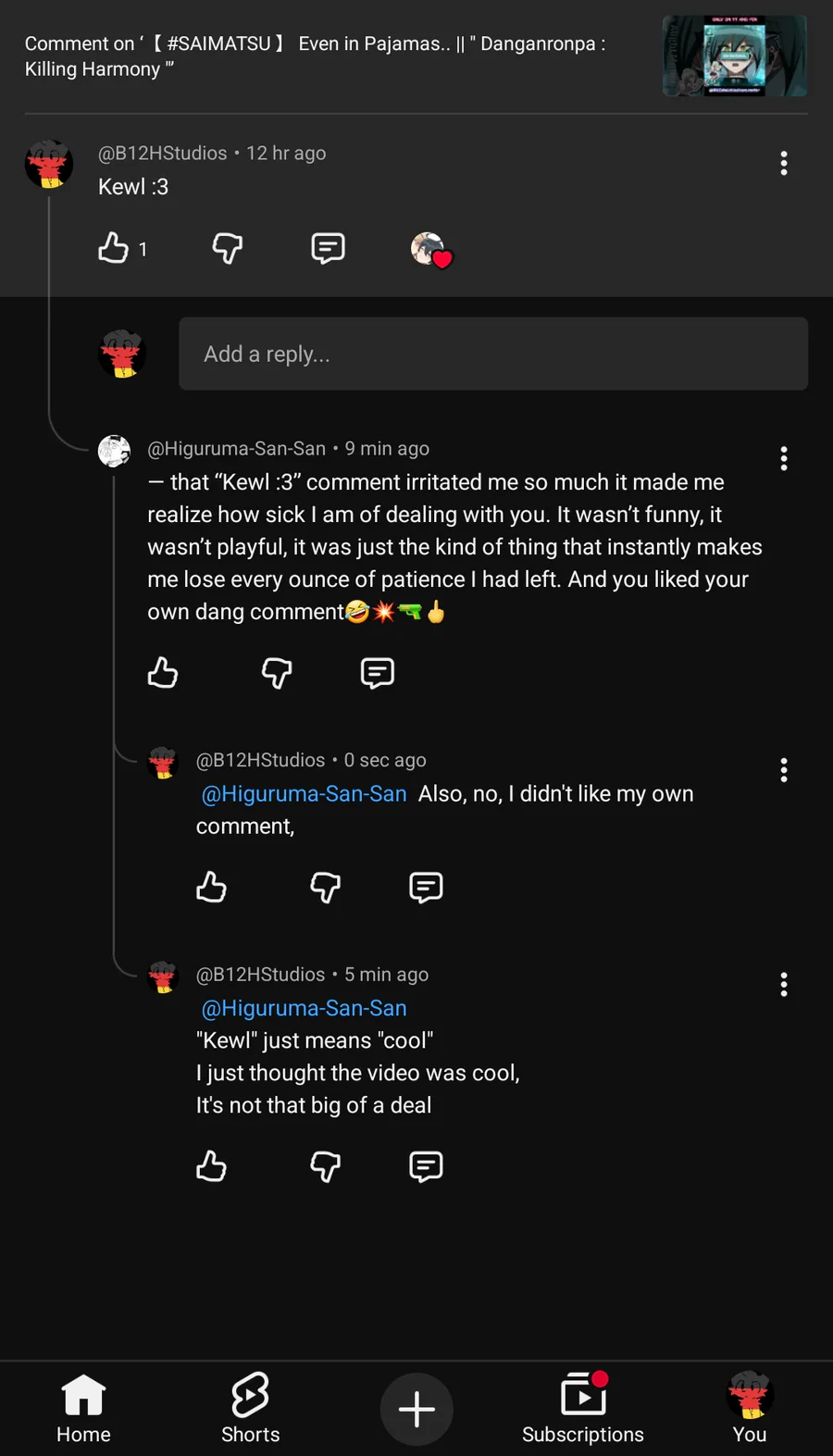Dislike the "Kewl :3" top comment
Viewport: 833px width, 1456px height.
coord(228,248)
